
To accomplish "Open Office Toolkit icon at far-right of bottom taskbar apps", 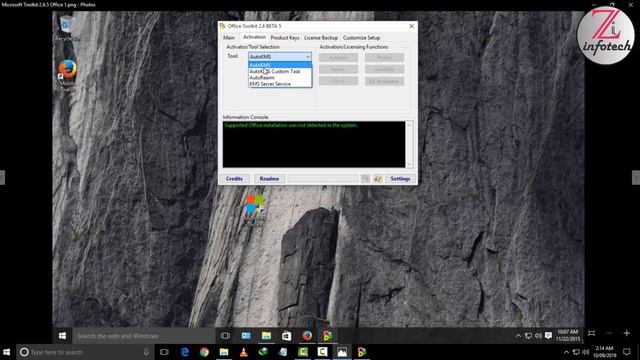I will 362,352.
